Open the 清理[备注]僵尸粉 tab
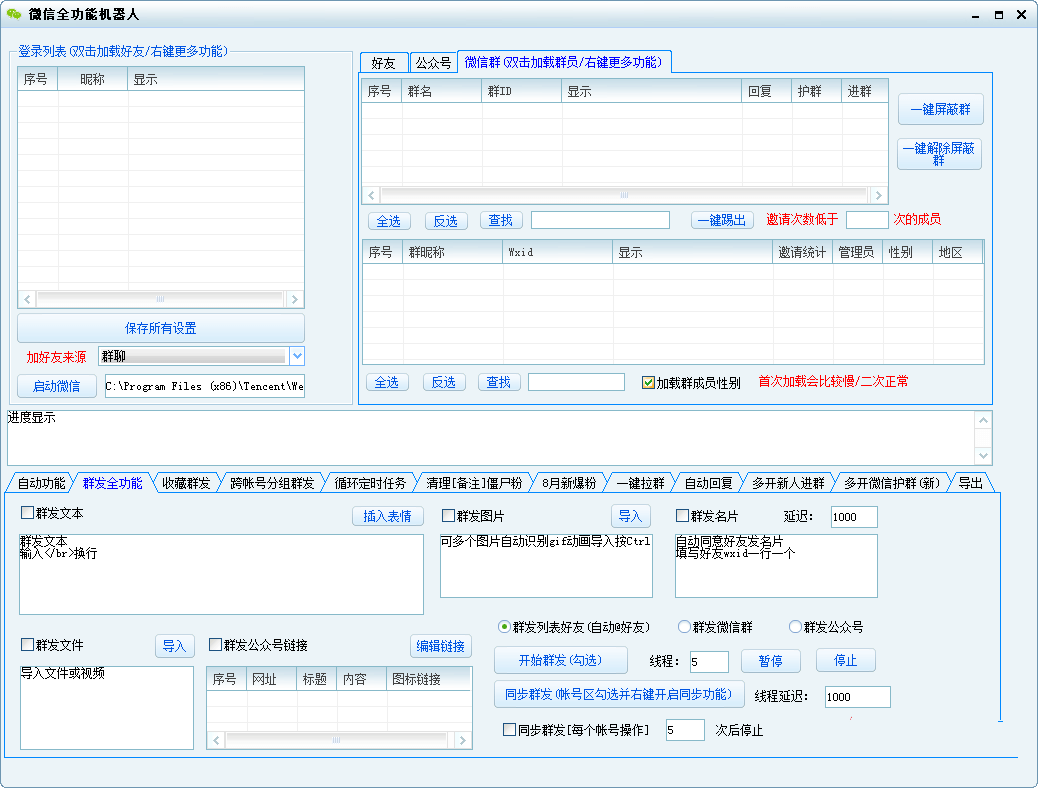 click(x=474, y=483)
